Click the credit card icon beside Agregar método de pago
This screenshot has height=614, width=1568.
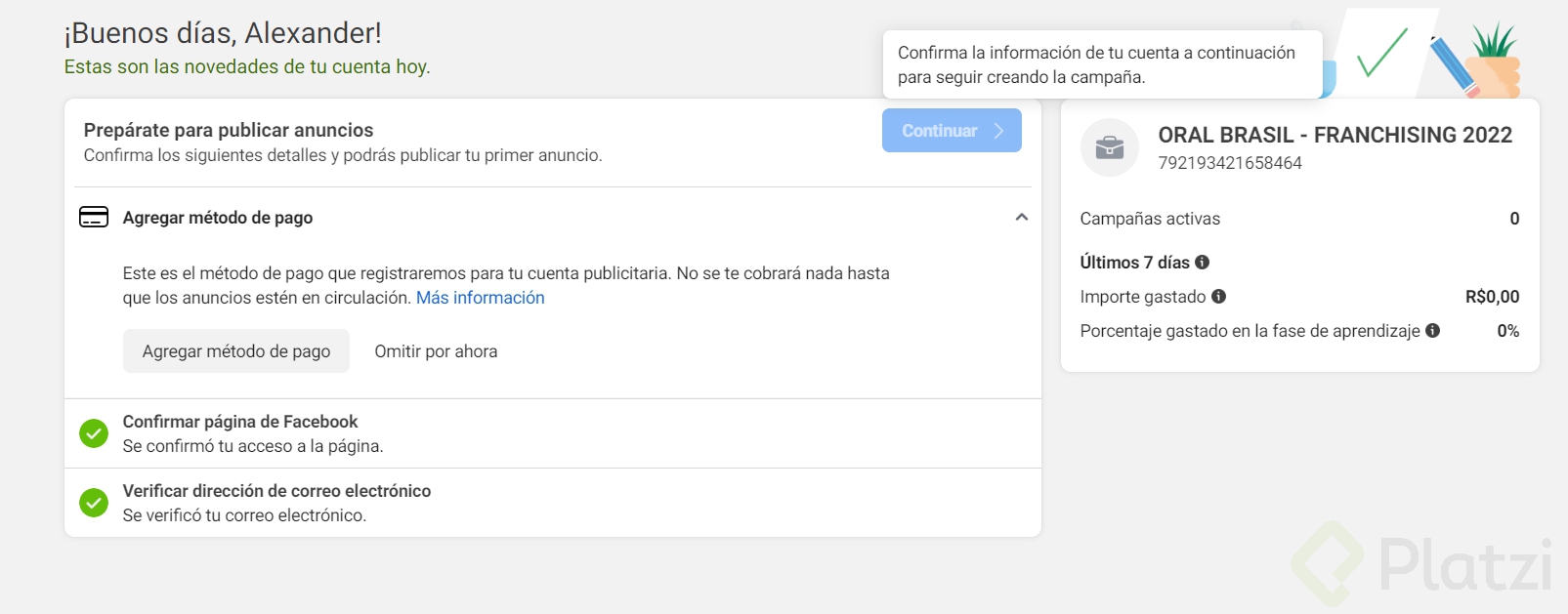(x=94, y=217)
